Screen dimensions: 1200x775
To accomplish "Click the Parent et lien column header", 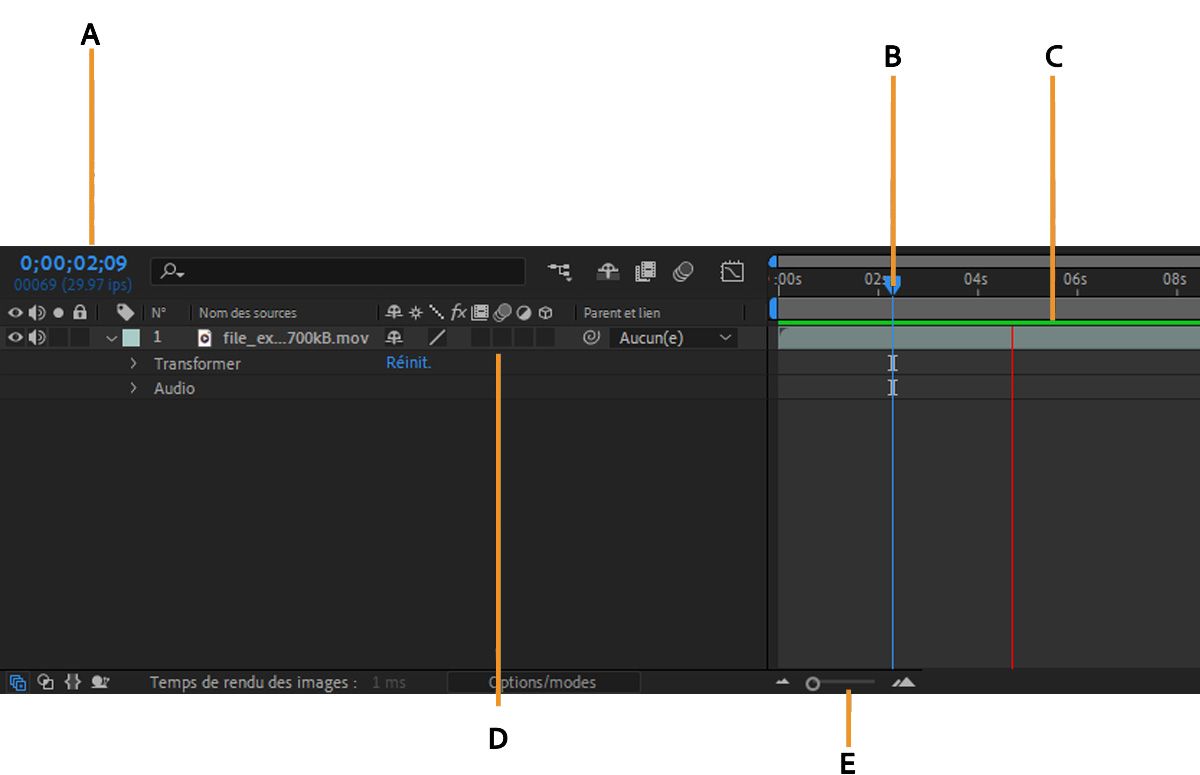I will (x=622, y=313).
